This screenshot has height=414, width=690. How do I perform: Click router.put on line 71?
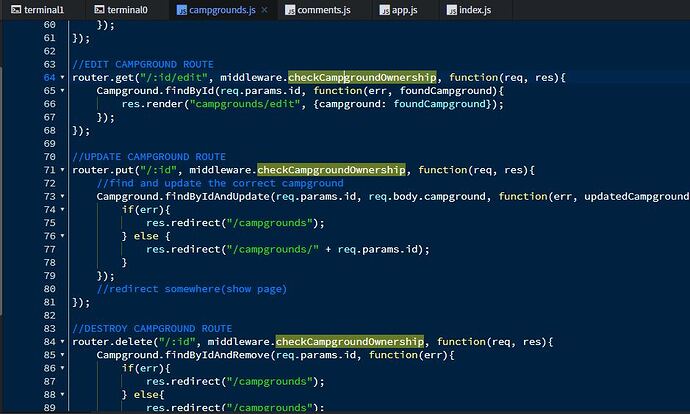[103, 170]
